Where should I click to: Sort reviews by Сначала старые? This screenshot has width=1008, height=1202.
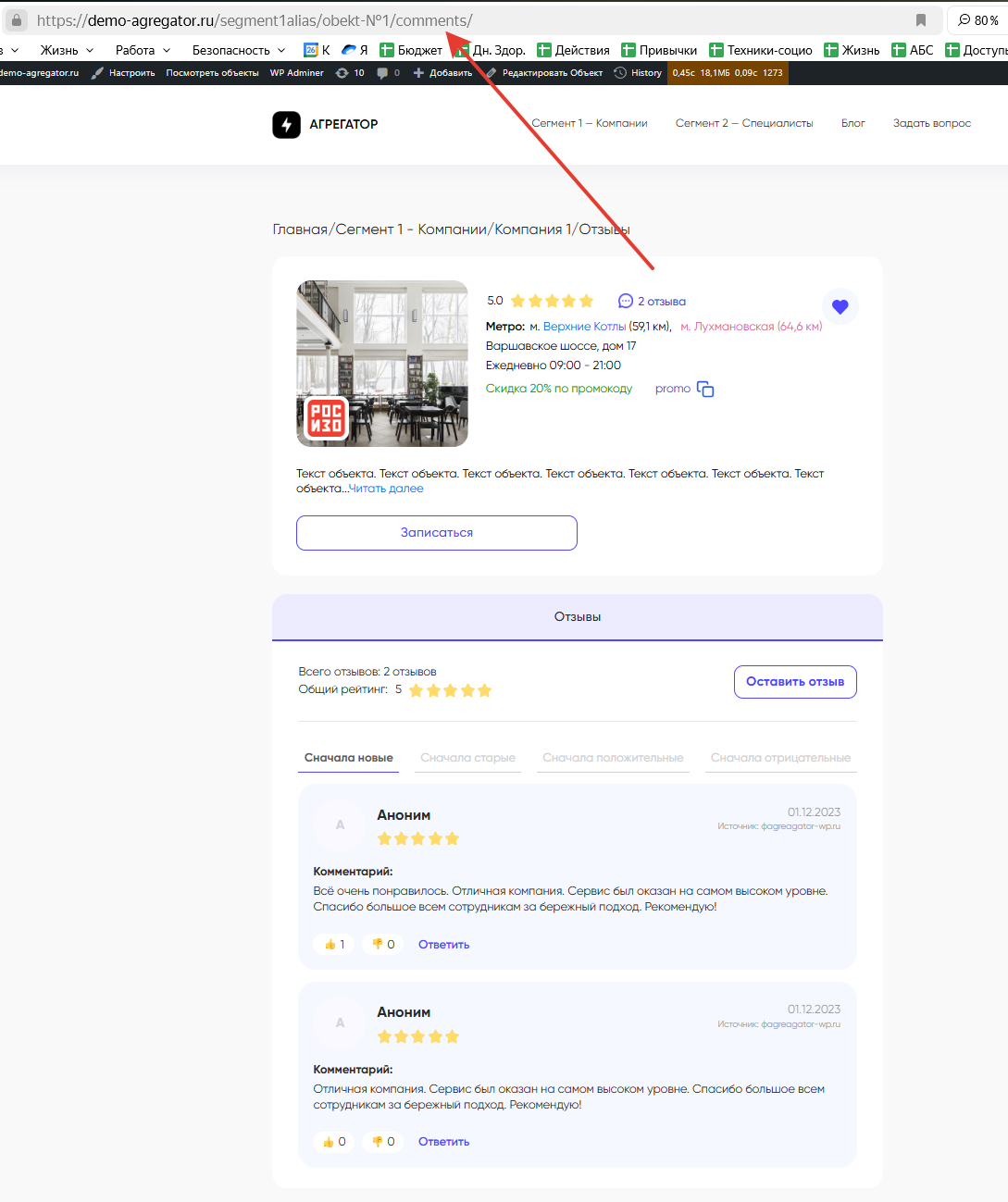467,758
